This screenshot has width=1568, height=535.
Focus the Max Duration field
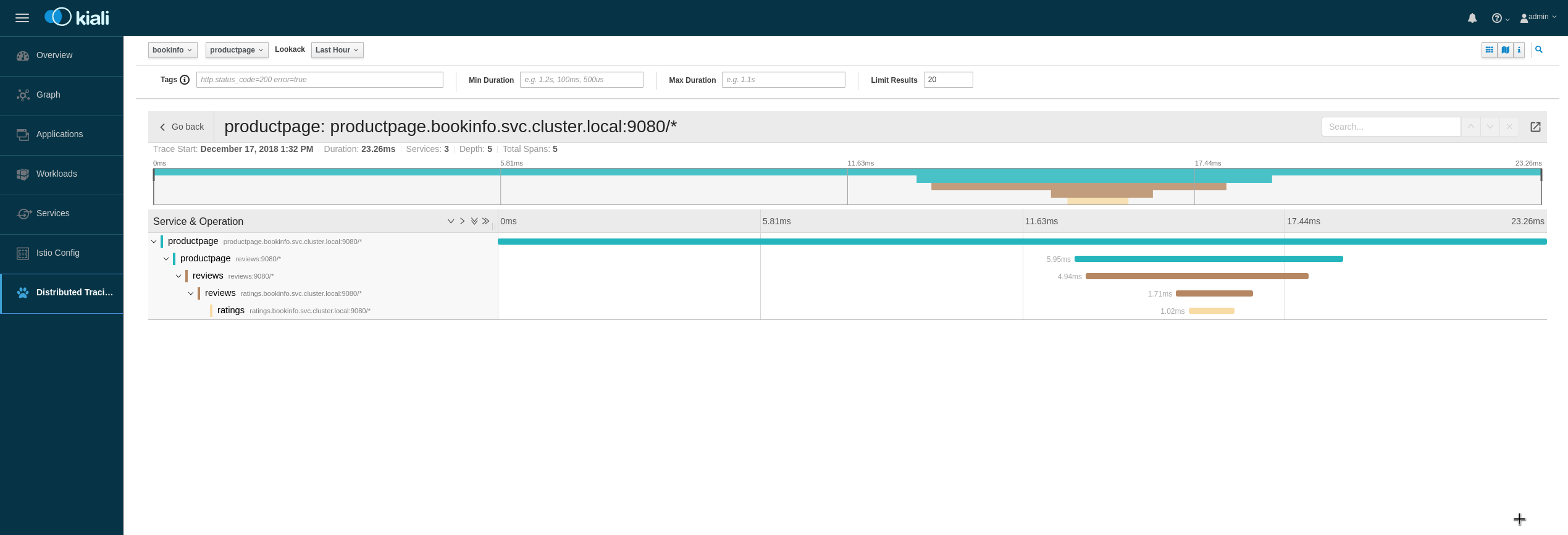pos(784,80)
